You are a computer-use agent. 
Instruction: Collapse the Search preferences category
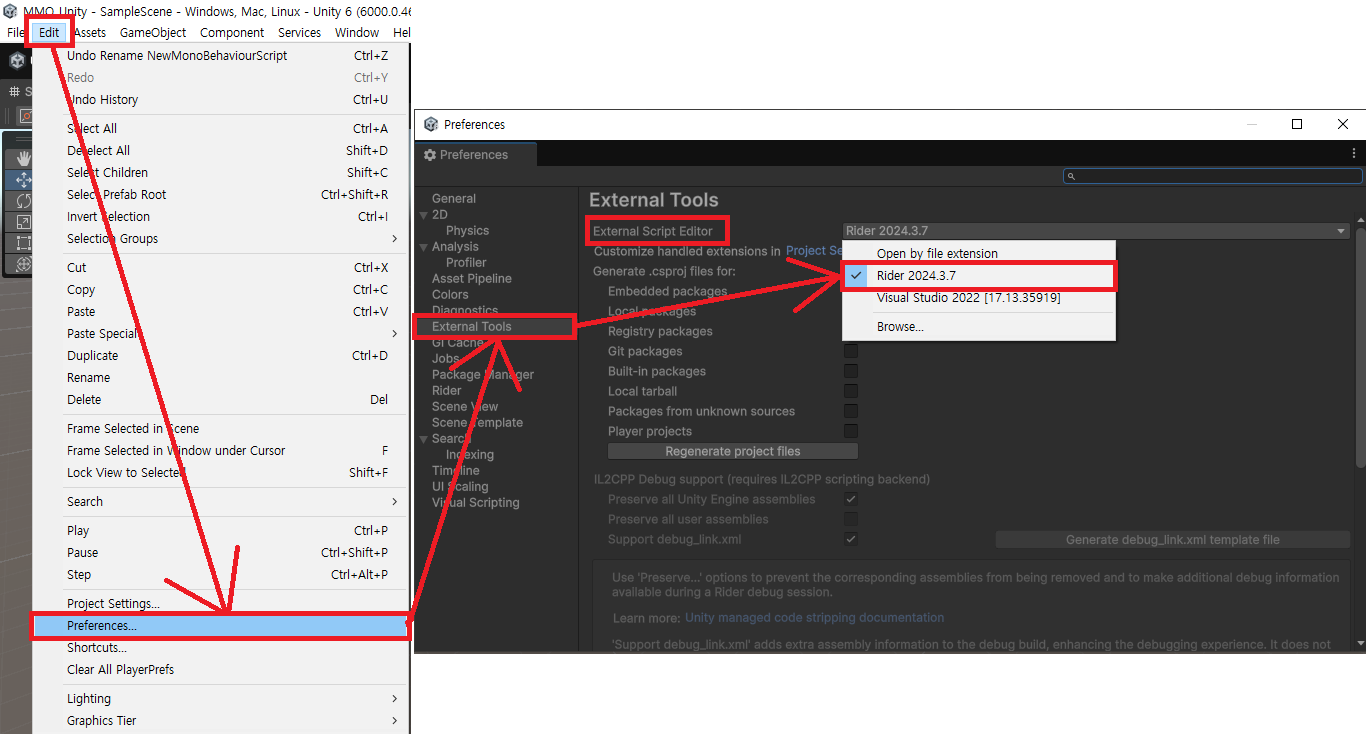(424, 439)
